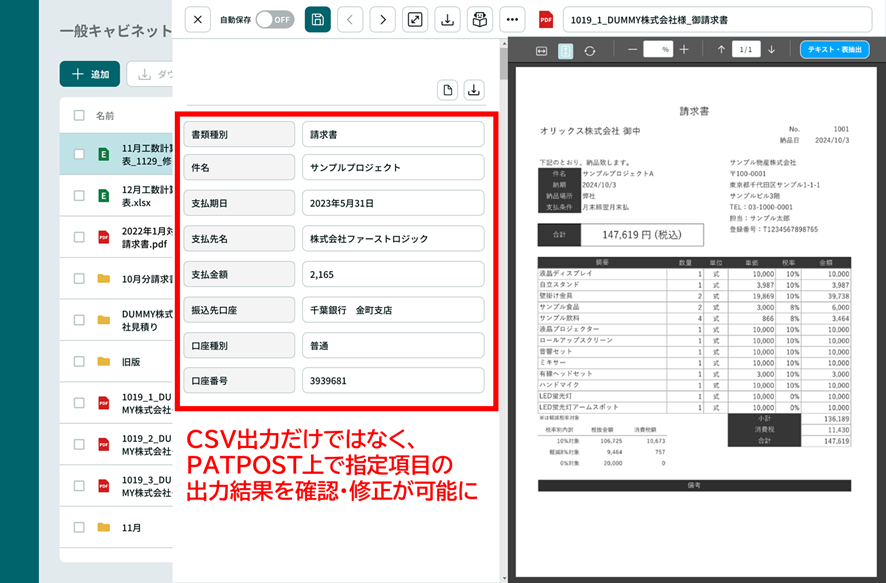
Task: Click the テキスト・表抽出 button
Action: tap(833, 48)
